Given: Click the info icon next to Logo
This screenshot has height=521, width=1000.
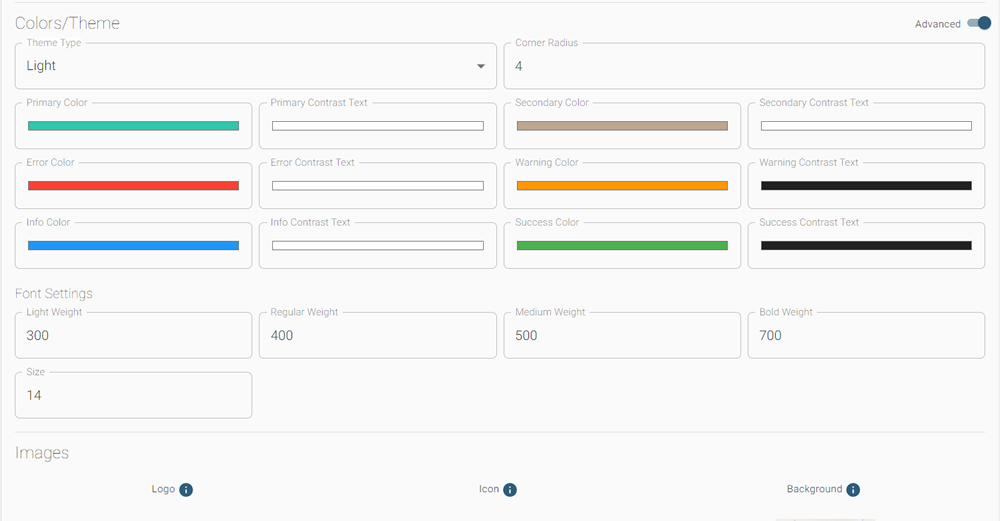Looking at the screenshot, I should point(186,490).
